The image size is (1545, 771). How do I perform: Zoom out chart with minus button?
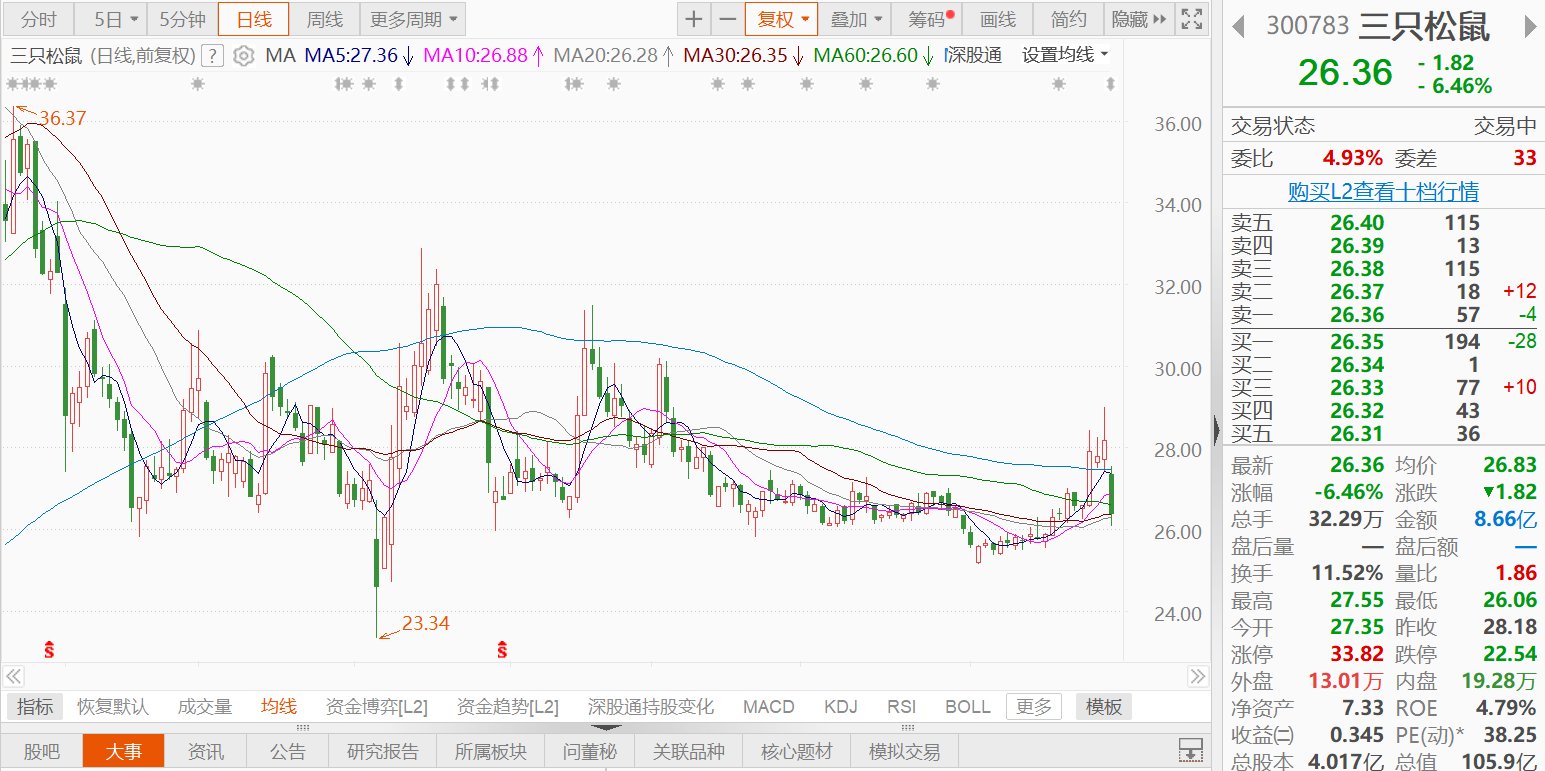click(x=729, y=19)
